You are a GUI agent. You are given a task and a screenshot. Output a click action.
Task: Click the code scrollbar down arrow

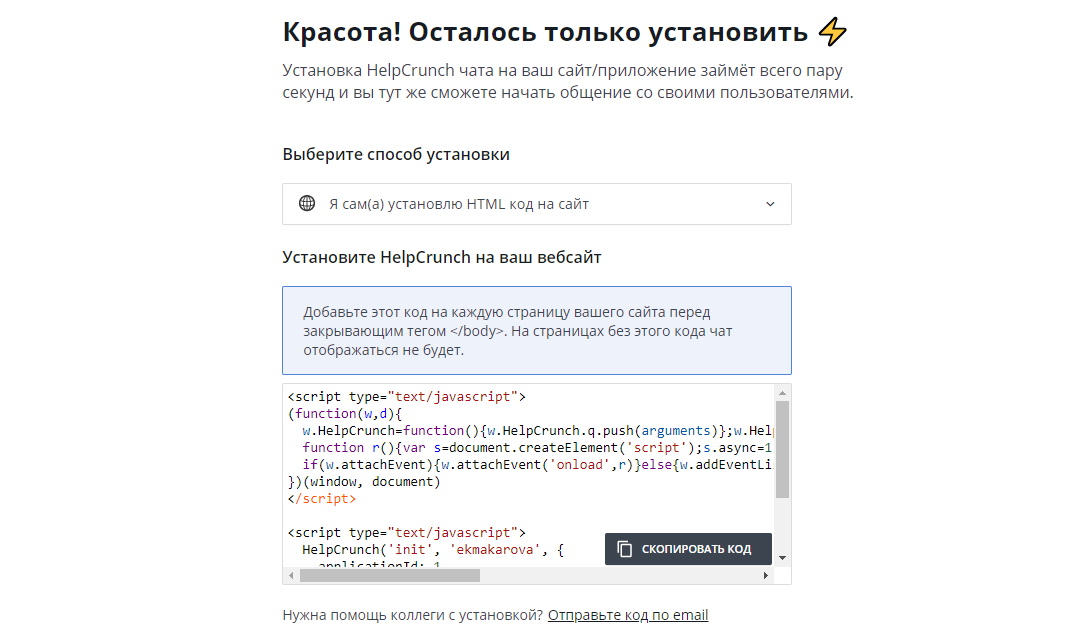click(782, 558)
